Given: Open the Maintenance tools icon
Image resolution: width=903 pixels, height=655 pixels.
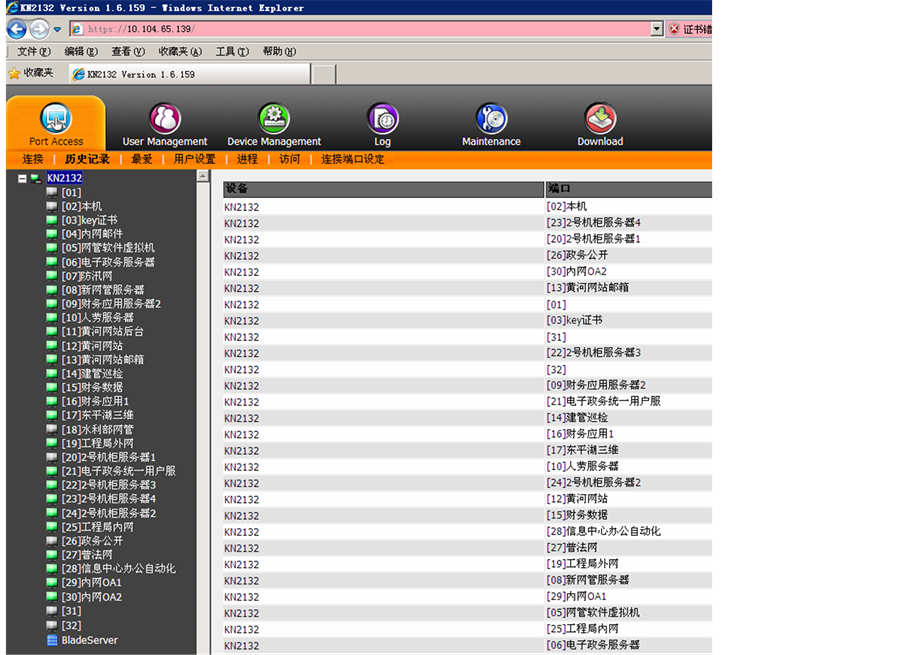Looking at the screenshot, I should pyautogui.click(x=491, y=119).
